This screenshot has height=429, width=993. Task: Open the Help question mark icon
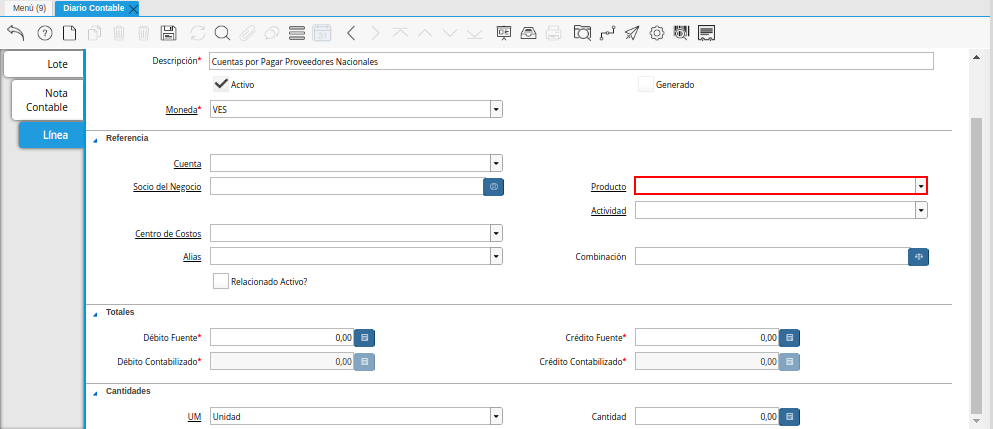point(44,33)
